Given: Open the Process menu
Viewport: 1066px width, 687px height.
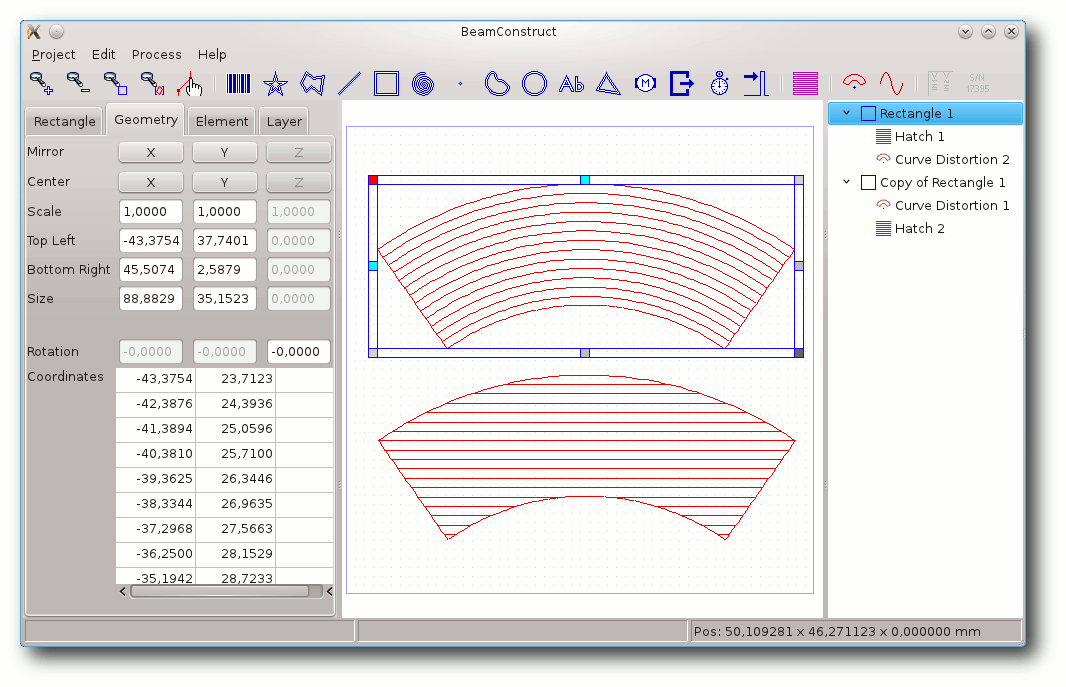Looking at the screenshot, I should 156,54.
